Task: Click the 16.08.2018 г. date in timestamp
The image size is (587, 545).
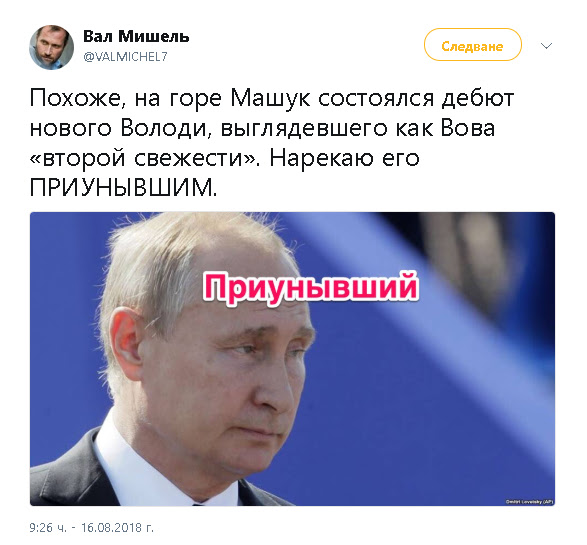Action: [x=117, y=528]
